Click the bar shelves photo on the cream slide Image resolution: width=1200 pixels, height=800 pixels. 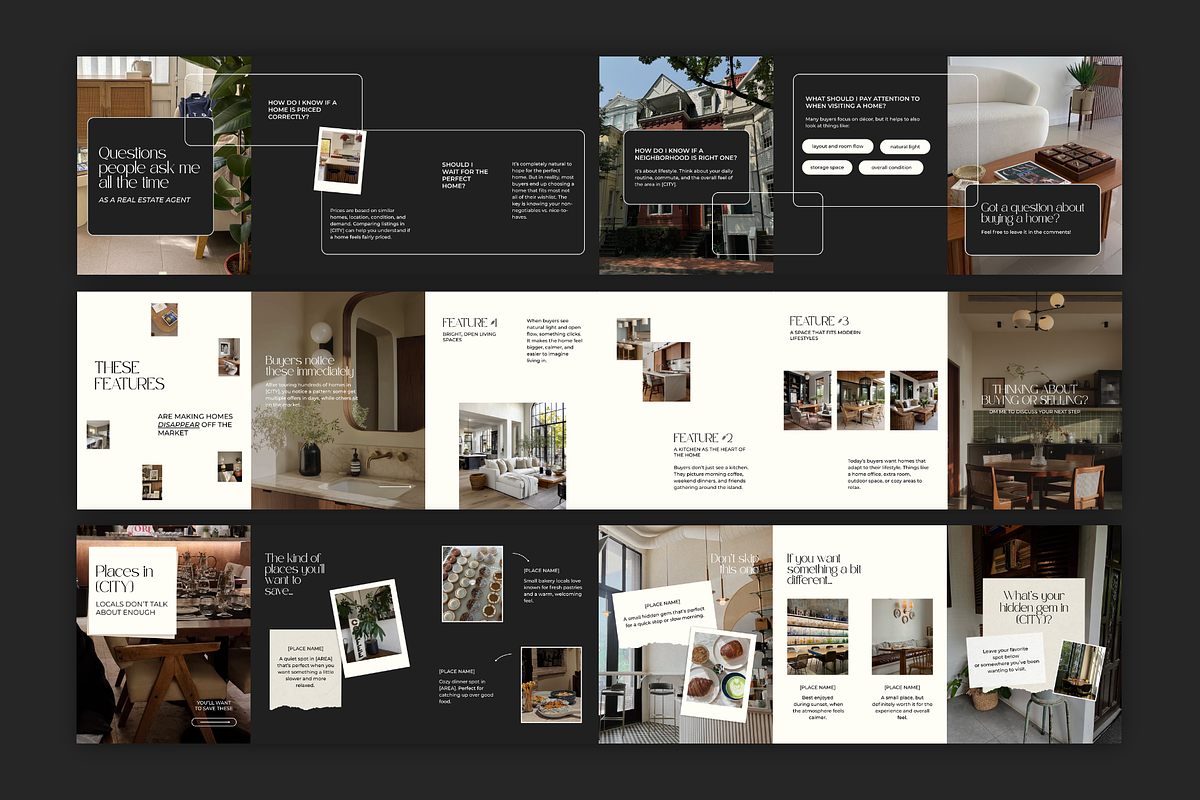coord(817,637)
